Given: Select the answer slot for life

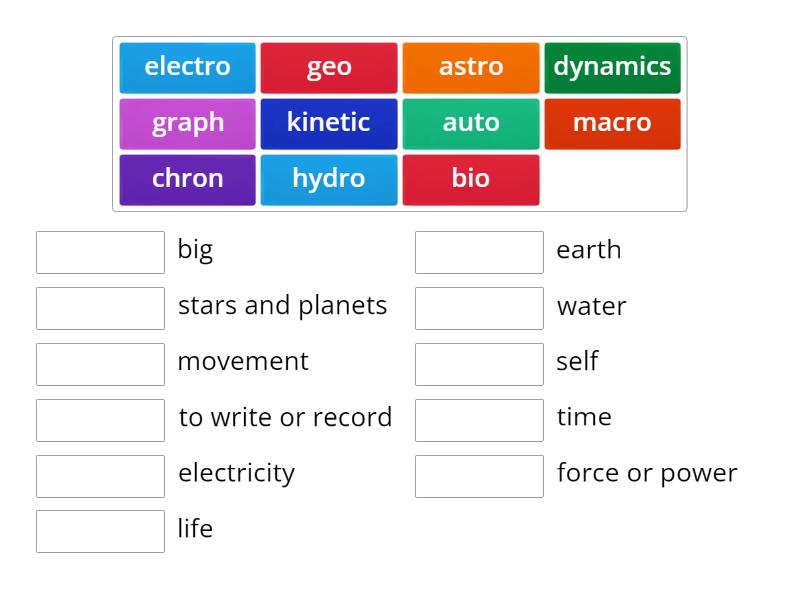Looking at the screenshot, I should pyautogui.click(x=101, y=532).
